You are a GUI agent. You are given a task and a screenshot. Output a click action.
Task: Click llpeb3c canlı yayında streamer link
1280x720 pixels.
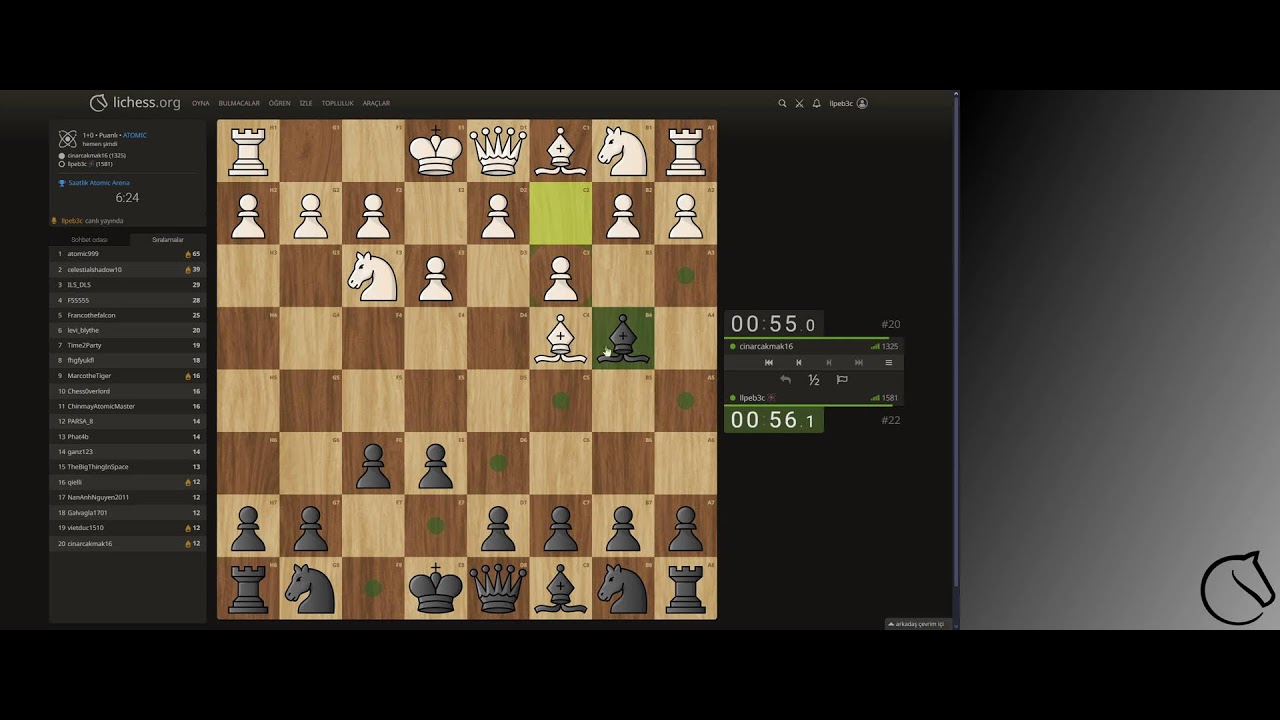point(92,221)
